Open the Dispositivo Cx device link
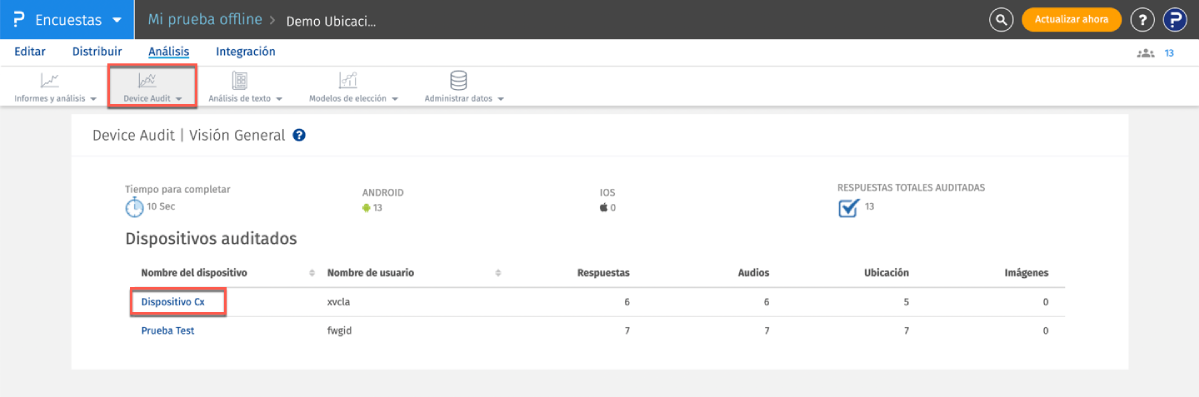 point(173,301)
